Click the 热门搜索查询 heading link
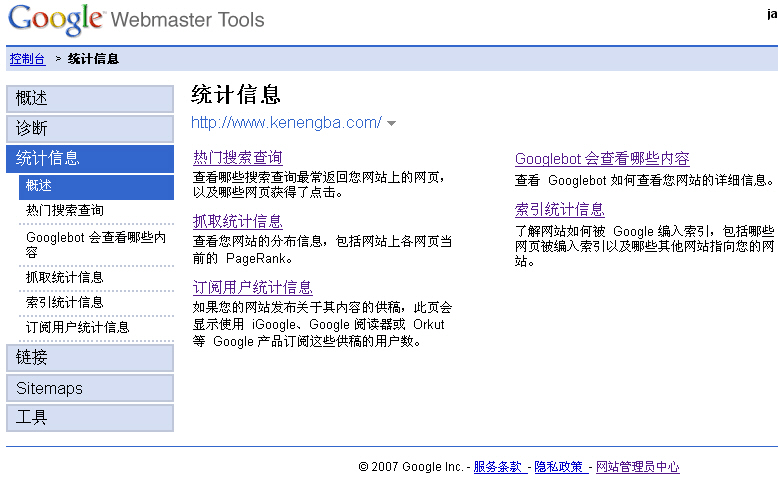Screen dimensions: 778x493 click(237, 158)
